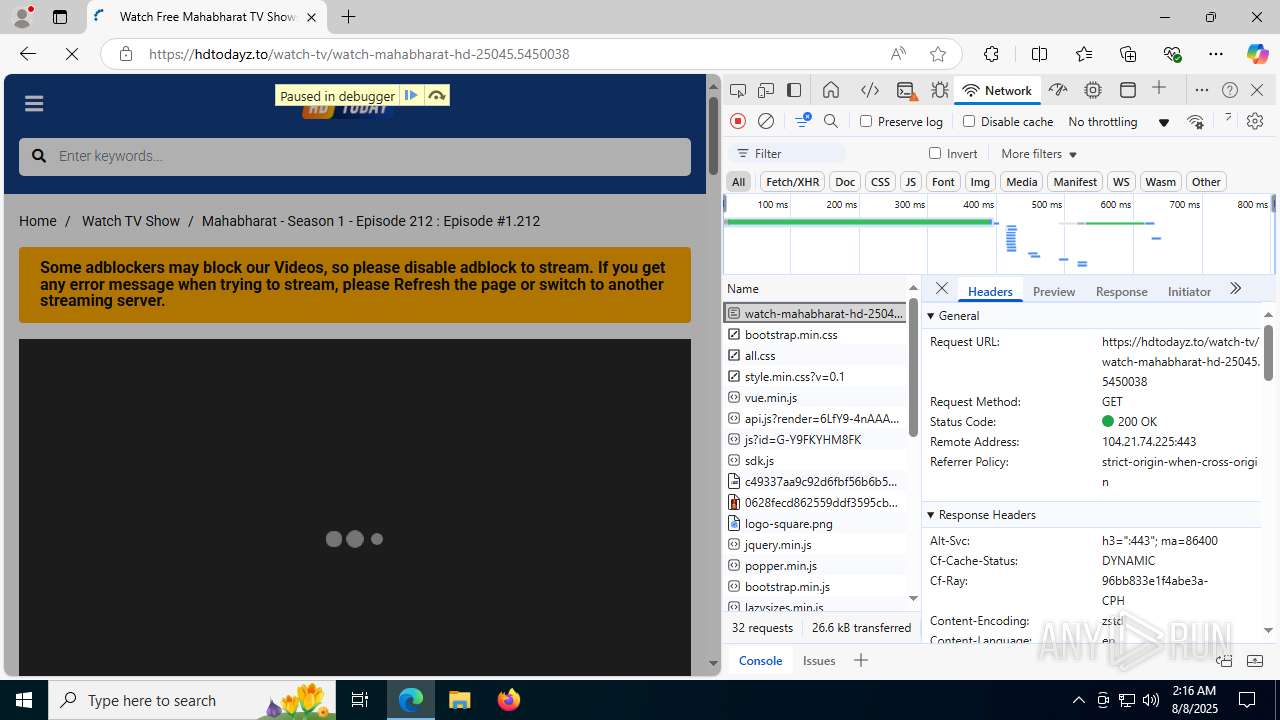This screenshot has height=720, width=1280.
Task: Enable Preserve log checkbox
Action: (x=866, y=121)
